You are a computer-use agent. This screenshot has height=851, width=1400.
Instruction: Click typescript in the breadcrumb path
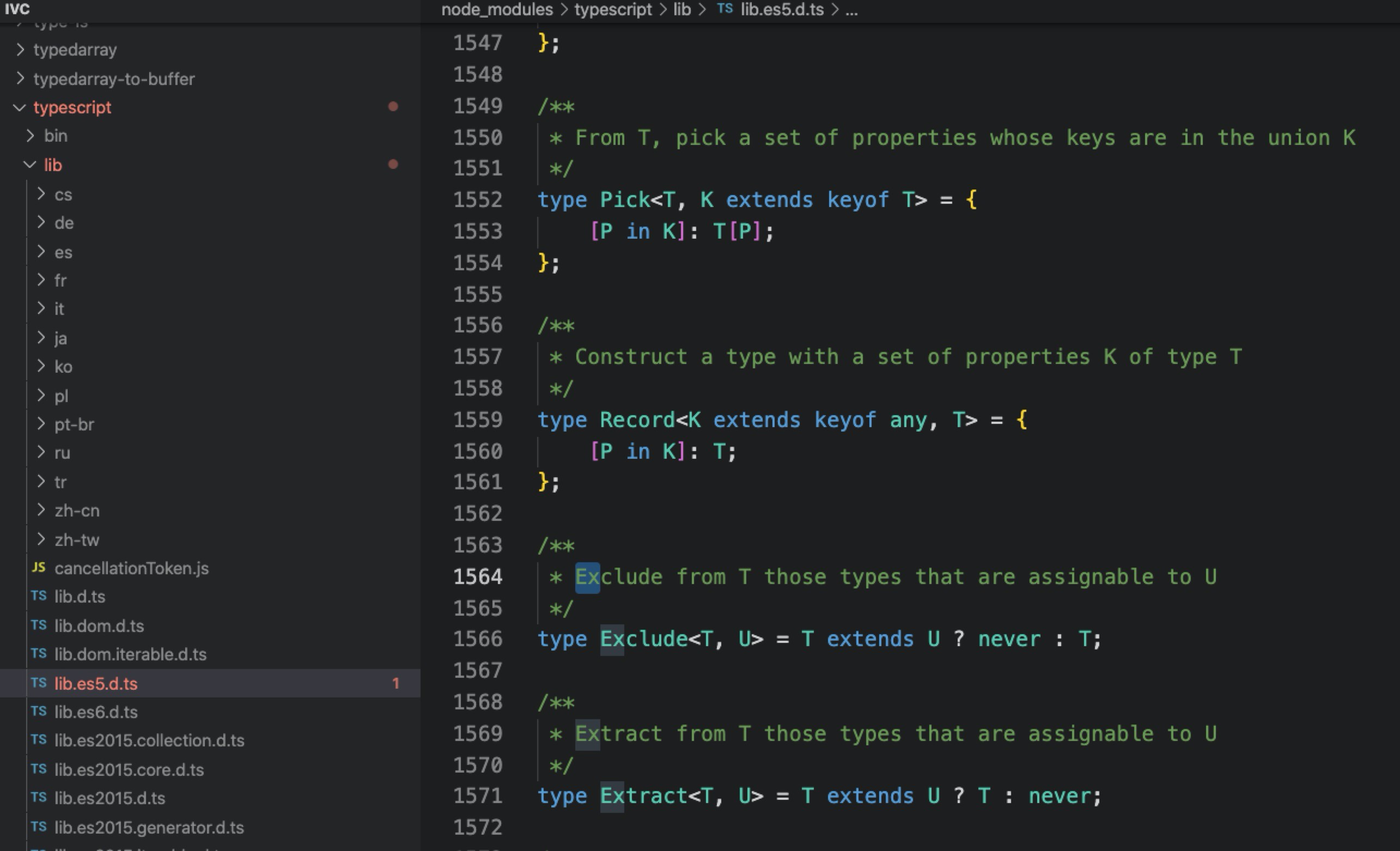[x=612, y=10]
